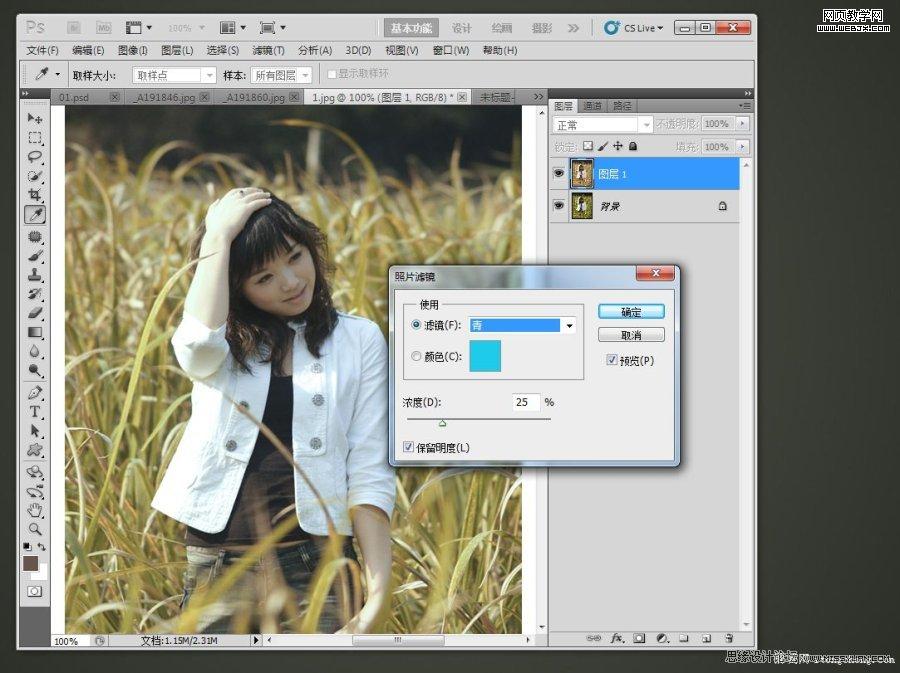Image resolution: width=900 pixels, height=673 pixels.
Task: Delete layer trash icon
Action: click(729, 638)
